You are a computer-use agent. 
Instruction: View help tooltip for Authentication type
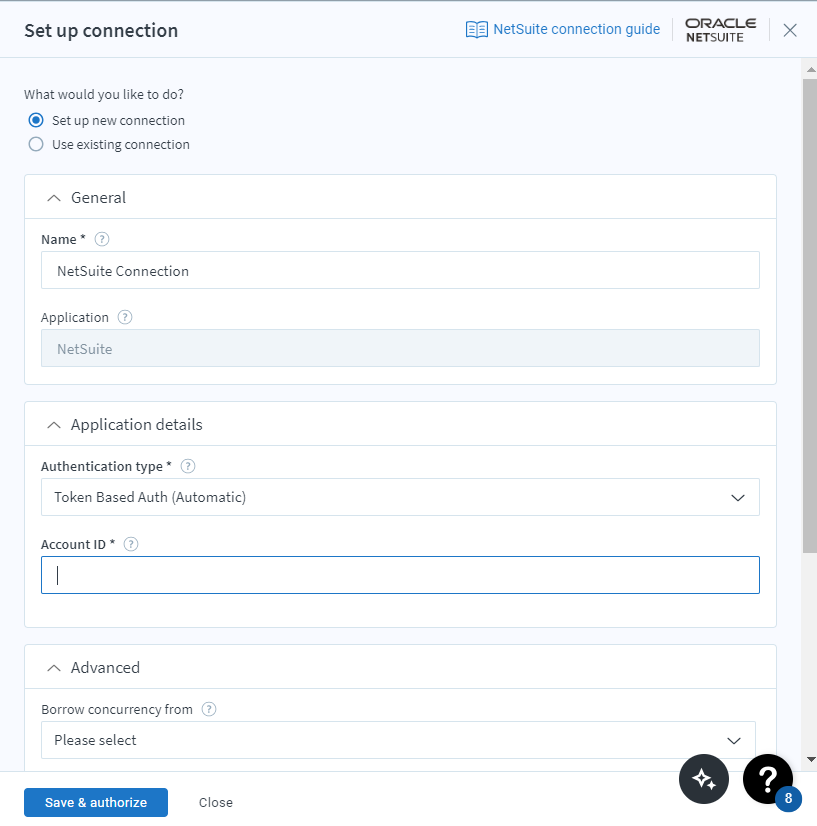(x=187, y=466)
